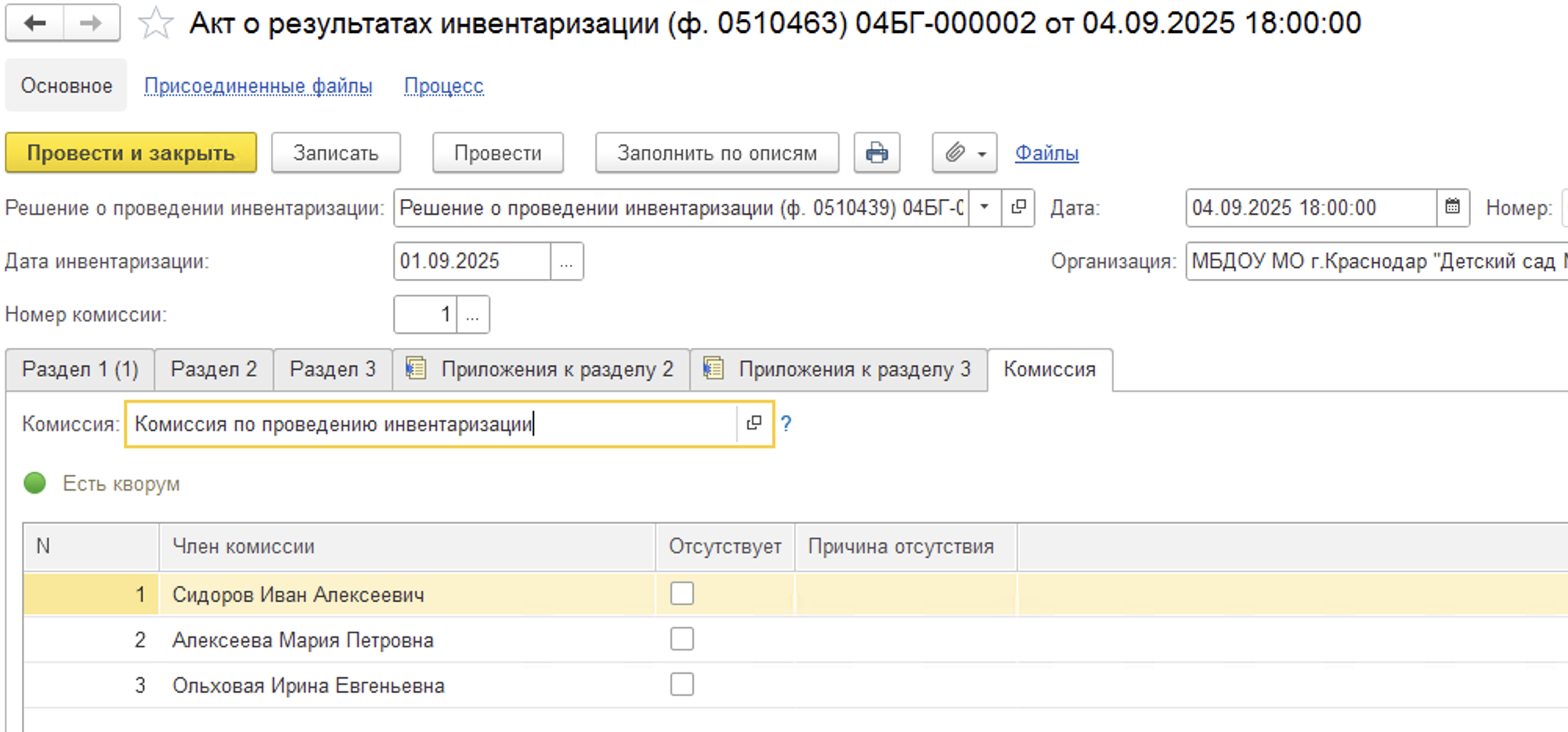This screenshot has height=732, width=1568.
Task: Click the forward navigation arrow
Action: [x=91, y=24]
